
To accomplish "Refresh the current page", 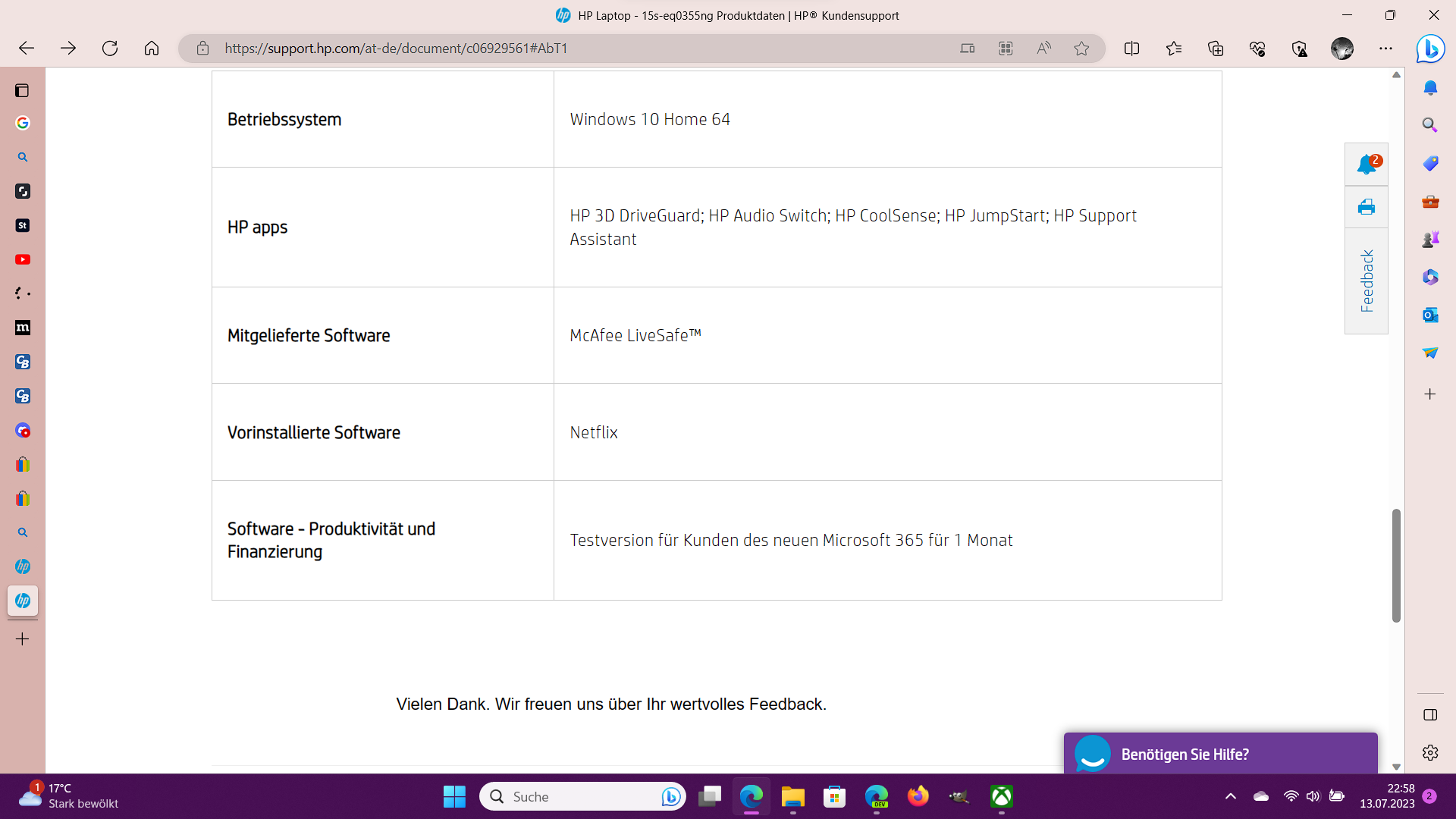I will click(110, 49).
